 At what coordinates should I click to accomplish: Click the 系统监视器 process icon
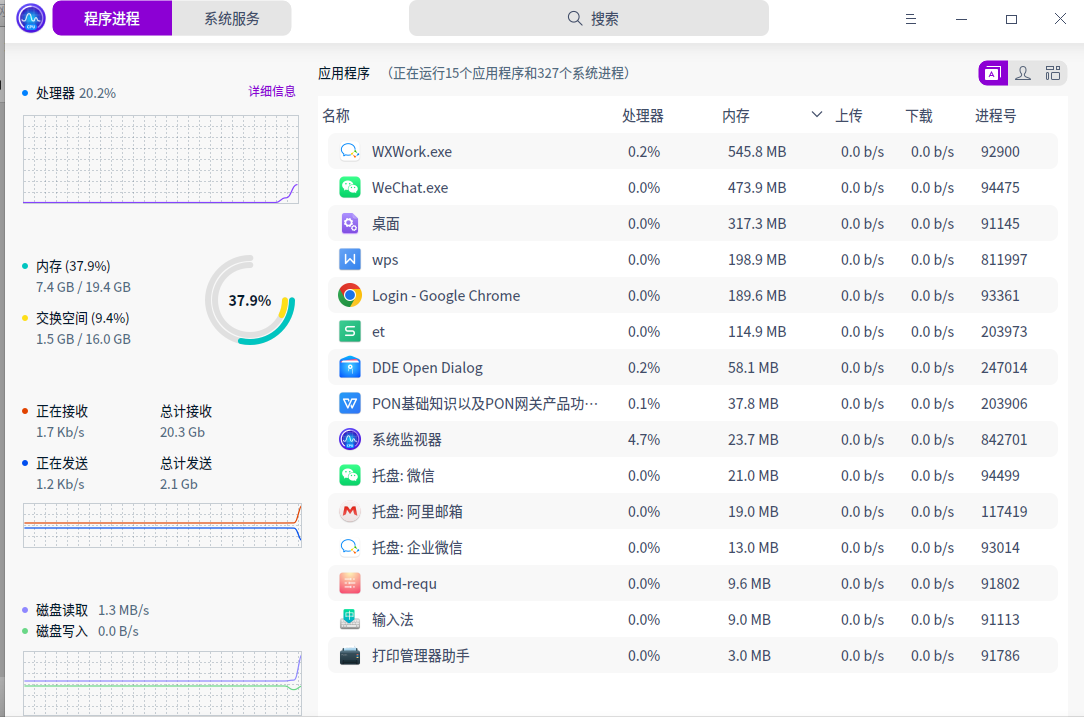[350, 440]
